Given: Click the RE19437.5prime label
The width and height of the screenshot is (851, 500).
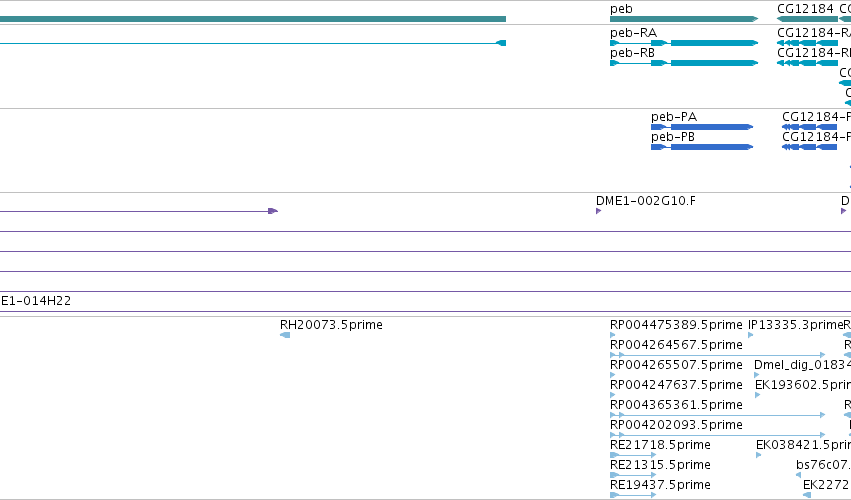Looking at the screenshot, I should 660,485.
